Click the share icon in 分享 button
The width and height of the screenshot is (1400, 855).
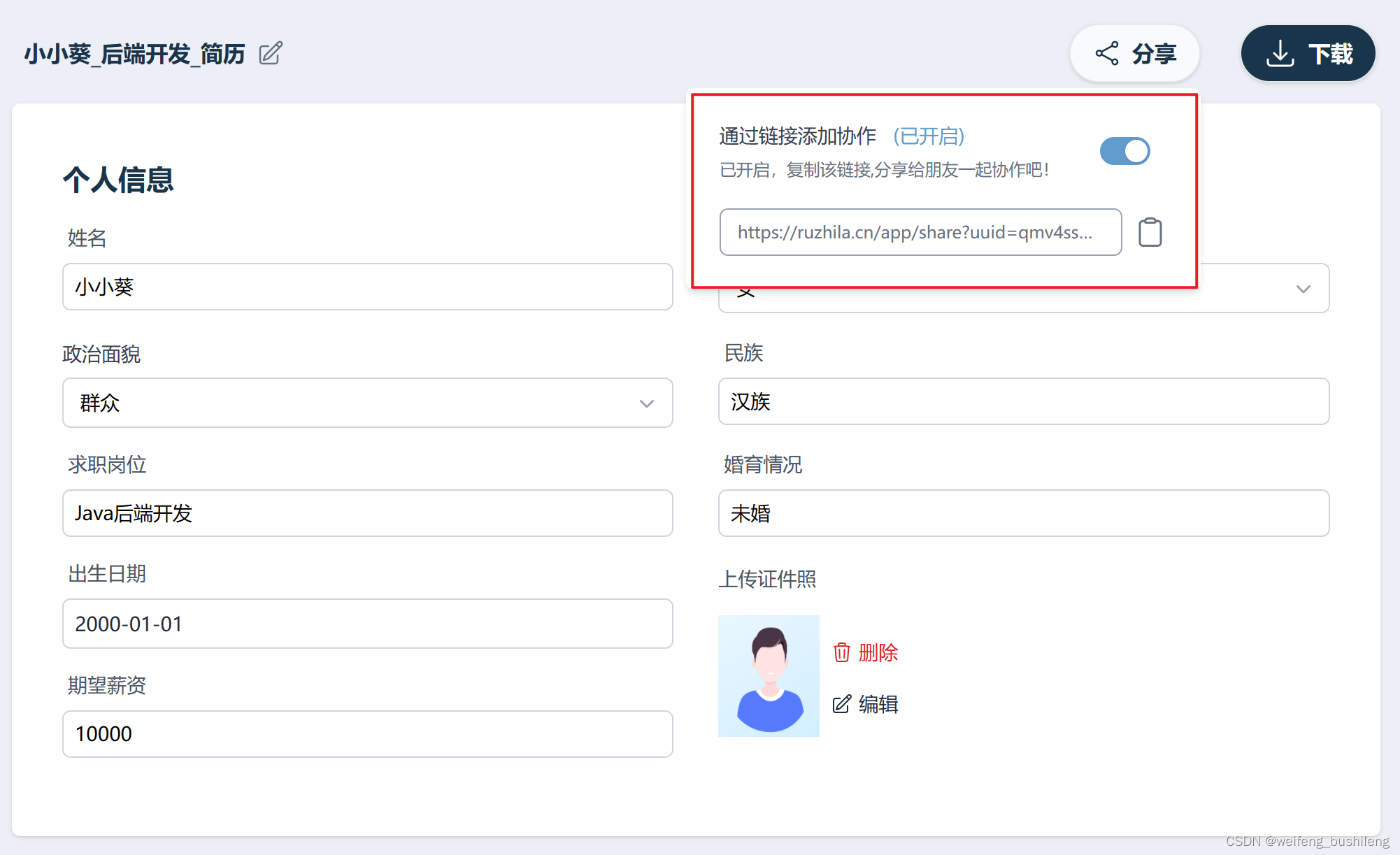click(1106, 54)
